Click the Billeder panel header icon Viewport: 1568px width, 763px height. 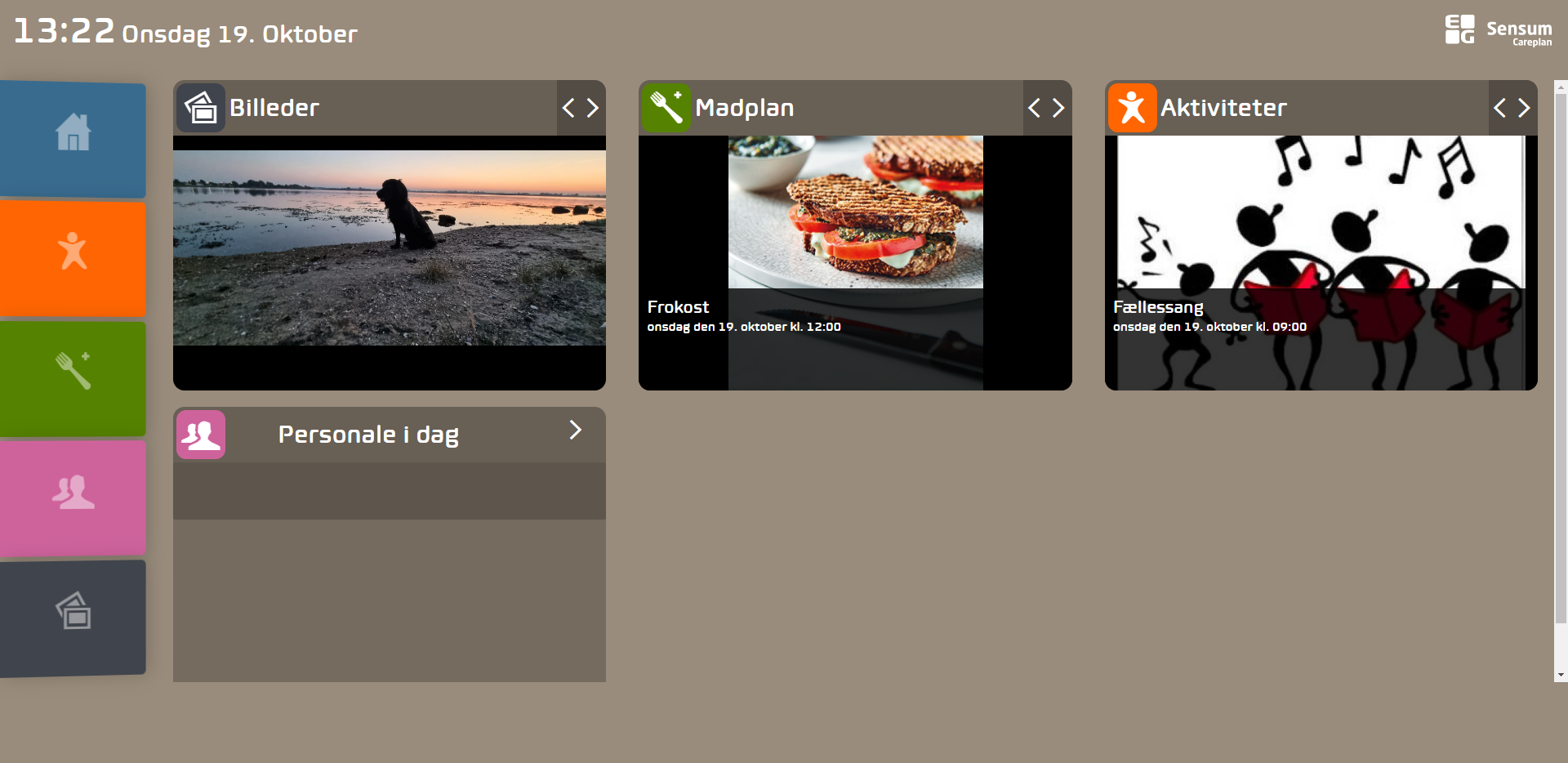click(201, 108)
